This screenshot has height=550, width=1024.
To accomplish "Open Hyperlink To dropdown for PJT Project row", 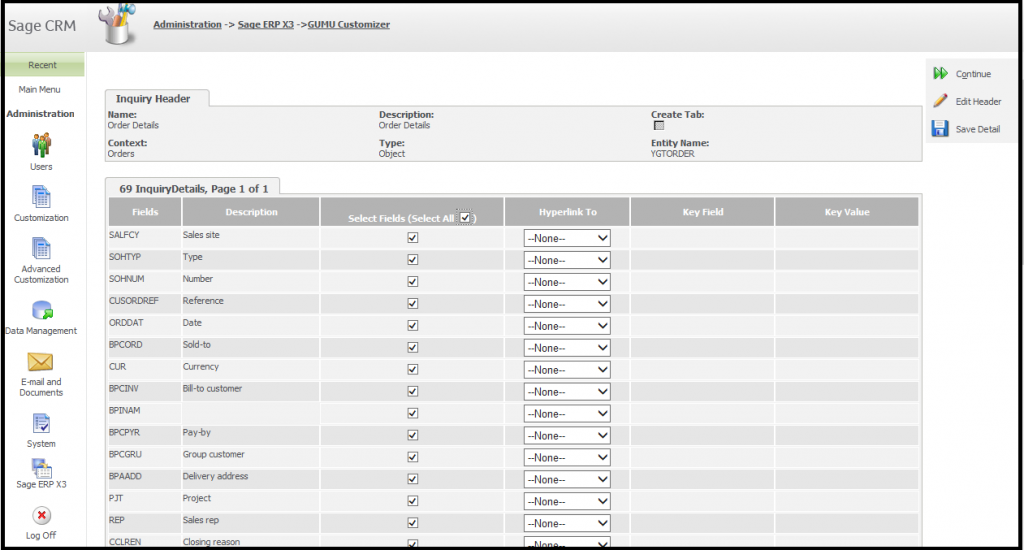I will coord(567,501).
